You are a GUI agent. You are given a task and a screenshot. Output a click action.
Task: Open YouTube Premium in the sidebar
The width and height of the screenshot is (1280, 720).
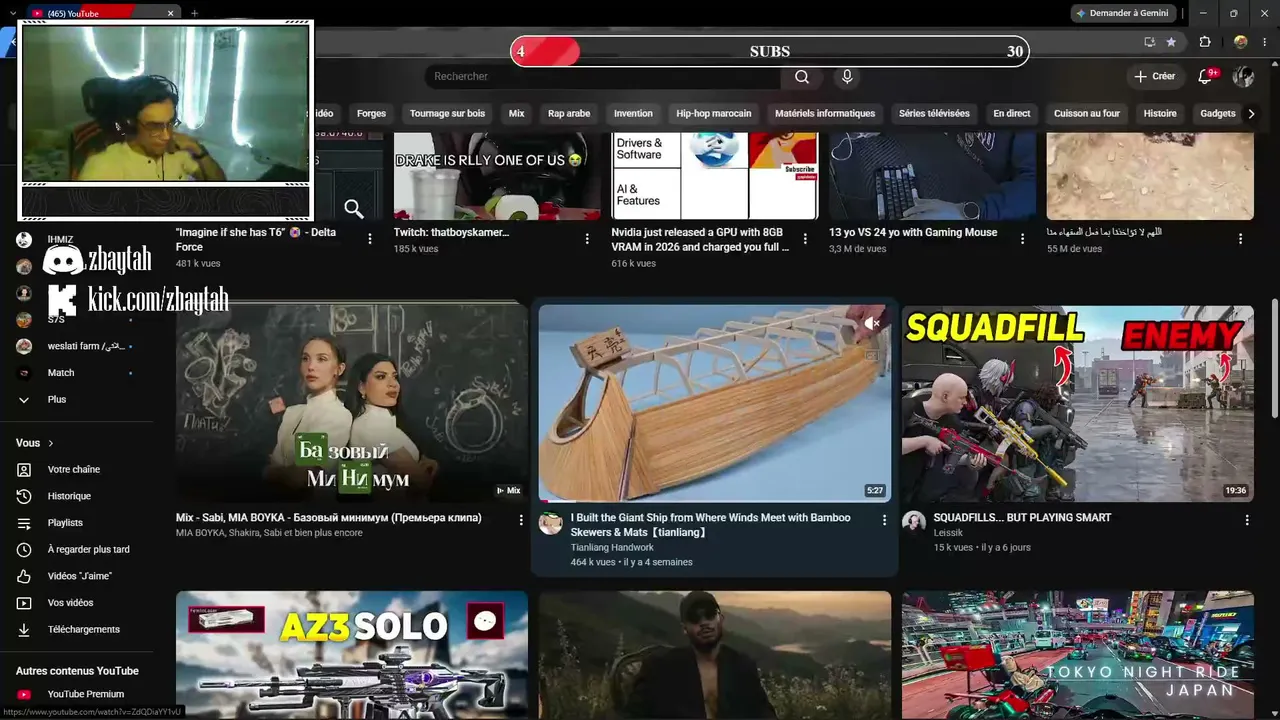[x=88, y=694]
